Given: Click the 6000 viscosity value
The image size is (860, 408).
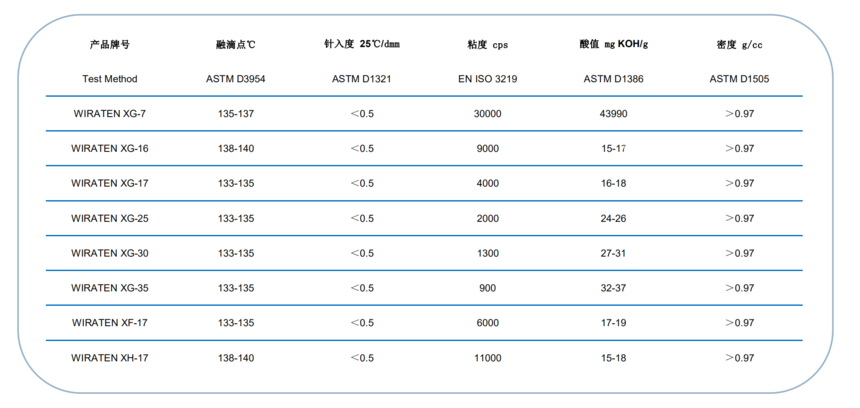Looking at the screenshot, I should (488, 323).
